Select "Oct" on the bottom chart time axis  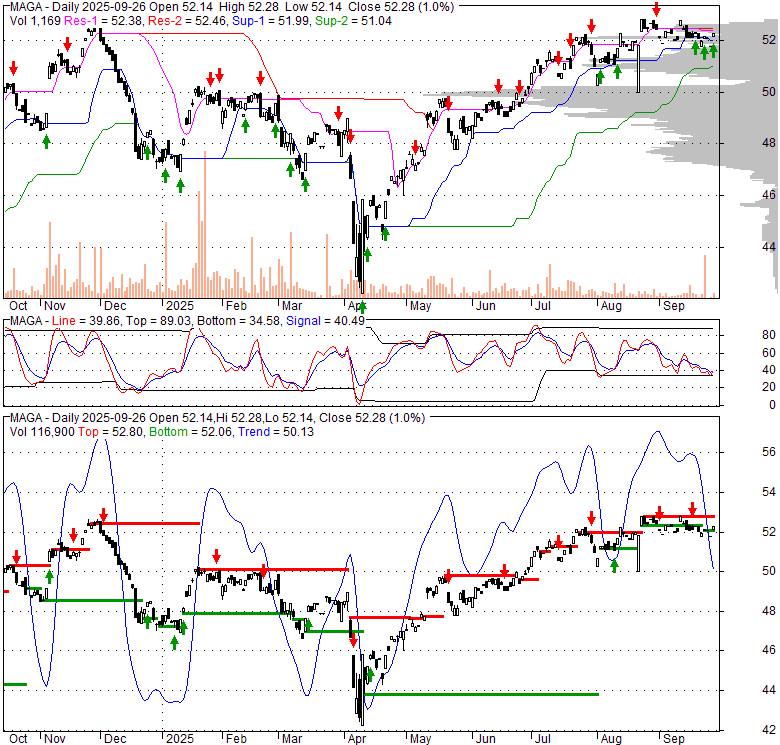coord(18,739)
